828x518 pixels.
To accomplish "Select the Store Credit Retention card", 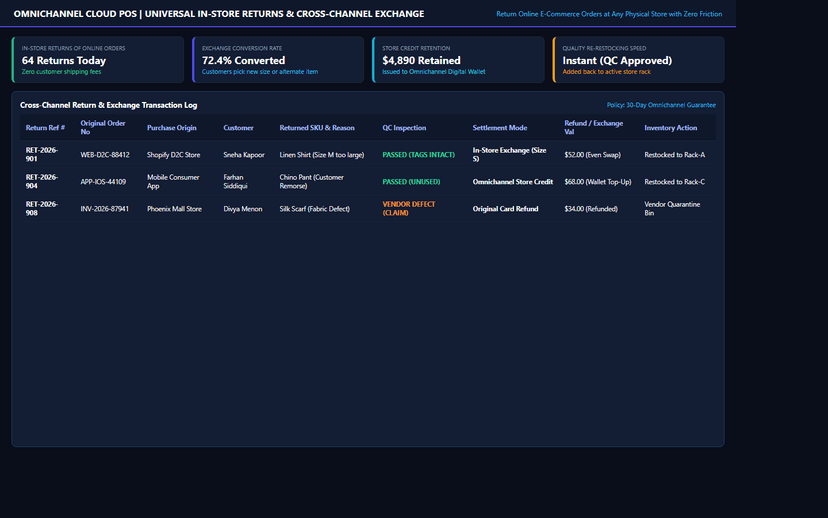I will point(458,60).
